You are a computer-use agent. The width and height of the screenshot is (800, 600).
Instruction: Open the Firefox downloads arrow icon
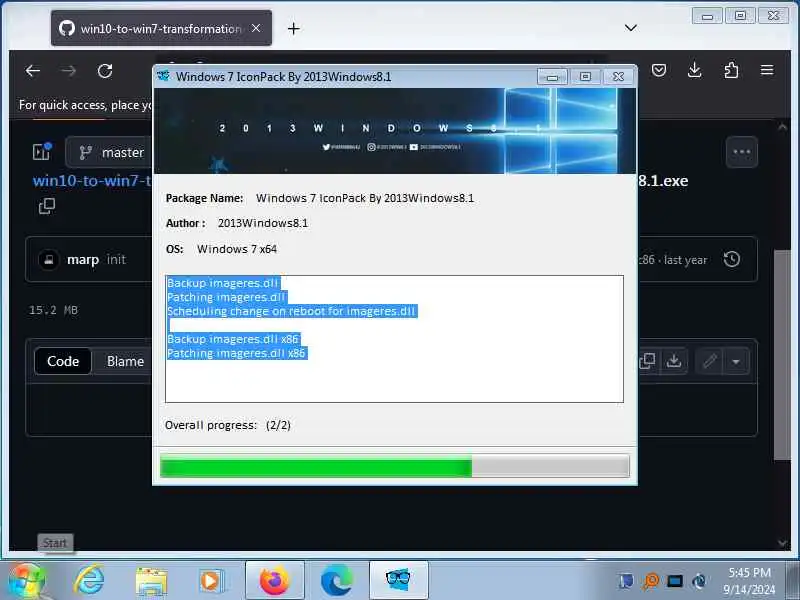694,70
